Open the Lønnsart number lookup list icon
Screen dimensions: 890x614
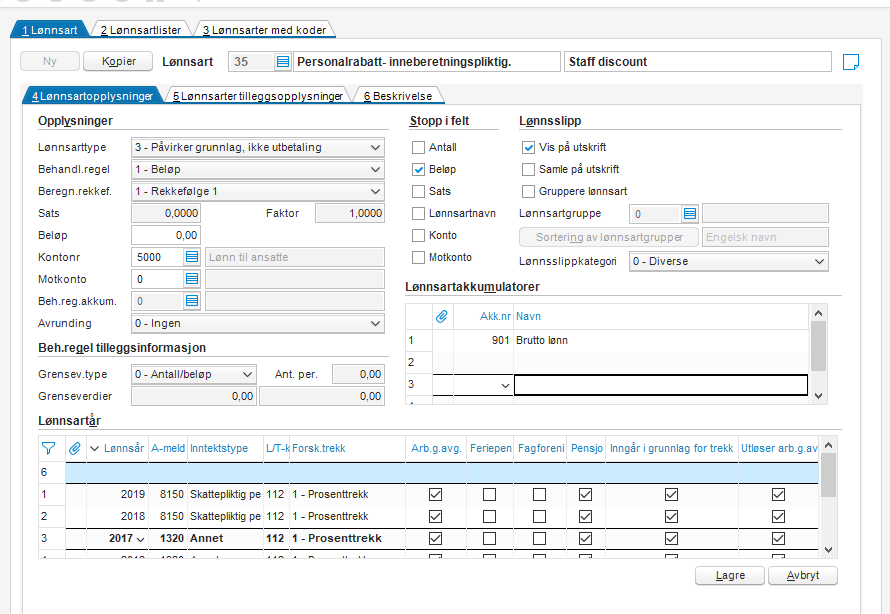[283, 61]
